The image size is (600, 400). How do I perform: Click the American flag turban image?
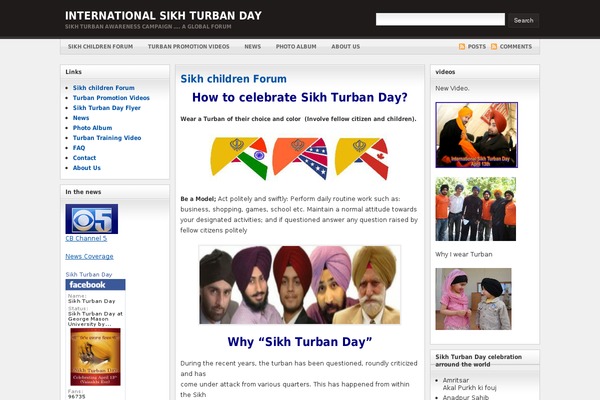pos(299,158)
